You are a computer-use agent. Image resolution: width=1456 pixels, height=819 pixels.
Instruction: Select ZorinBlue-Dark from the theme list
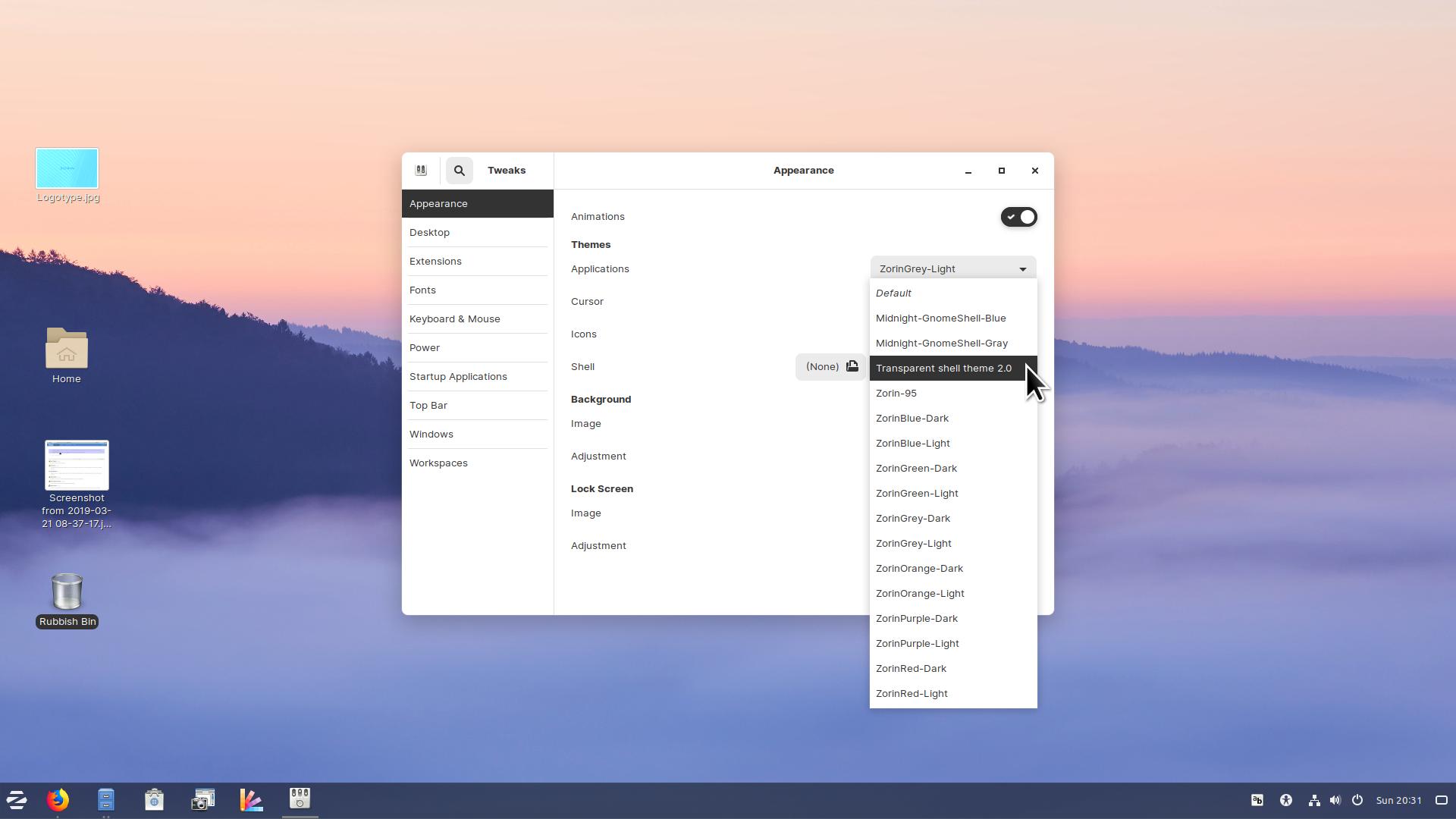click(912, 419)
